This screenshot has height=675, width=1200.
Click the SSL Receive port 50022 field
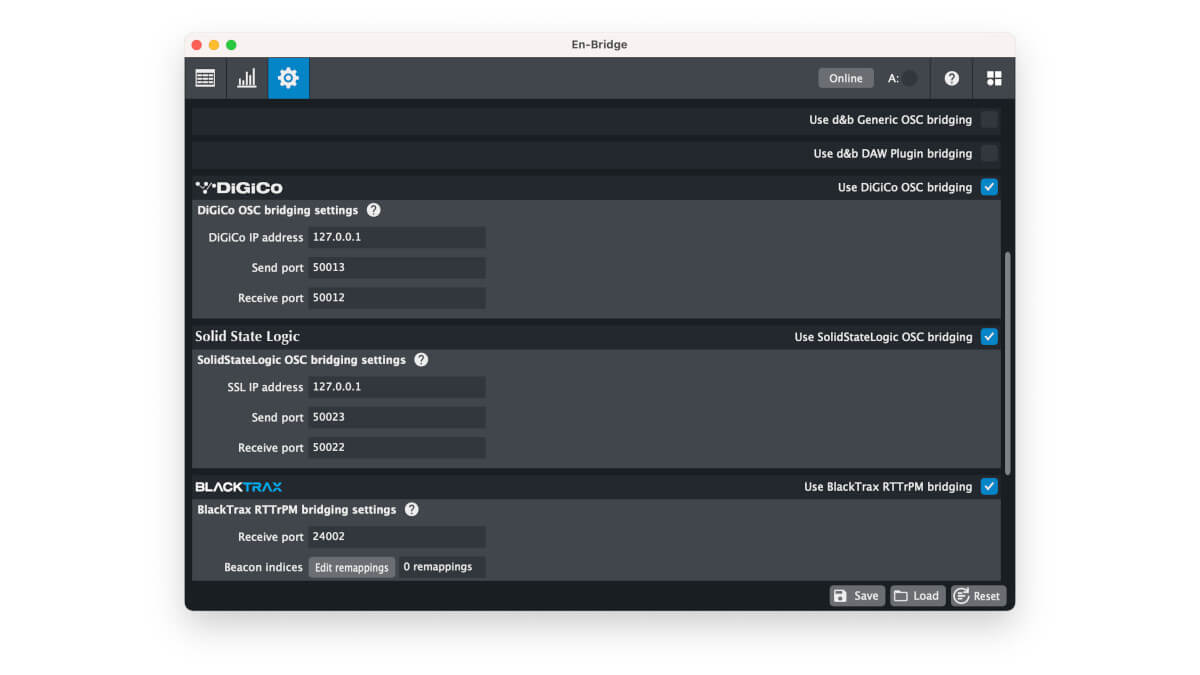(397, 447)
